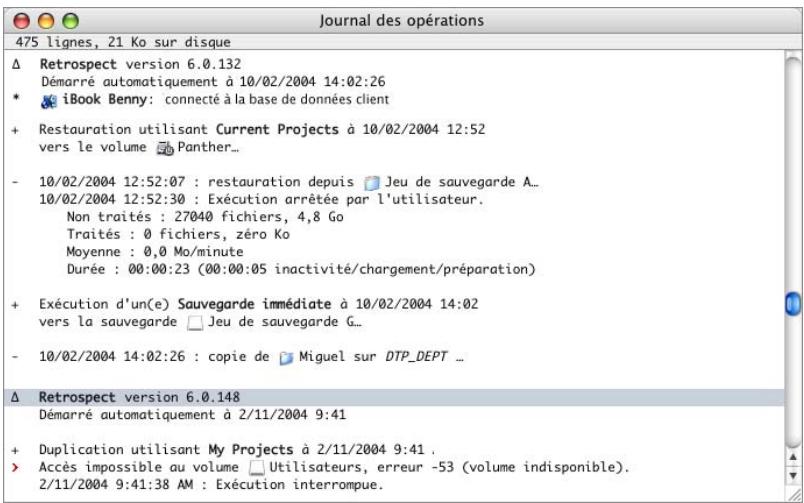Click 'Non traités : 27040 fichiers, 4,8 Go'
The width and height of the screenshot is (804, 503).
click(205, 217)
